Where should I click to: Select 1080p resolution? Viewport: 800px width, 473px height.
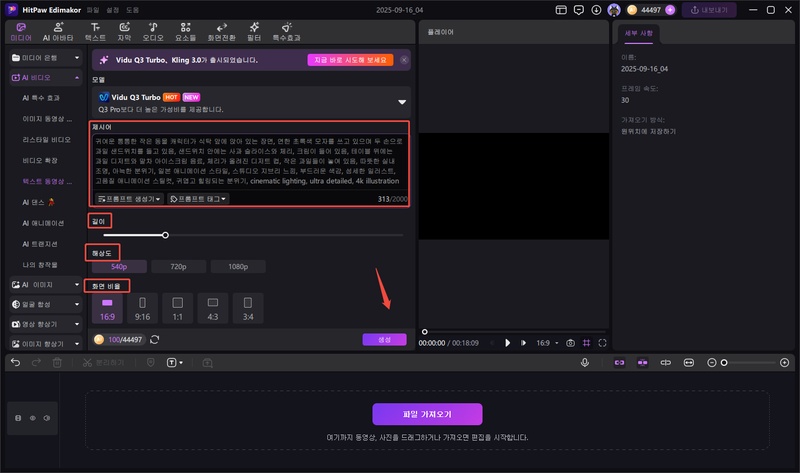click(238, 266)
